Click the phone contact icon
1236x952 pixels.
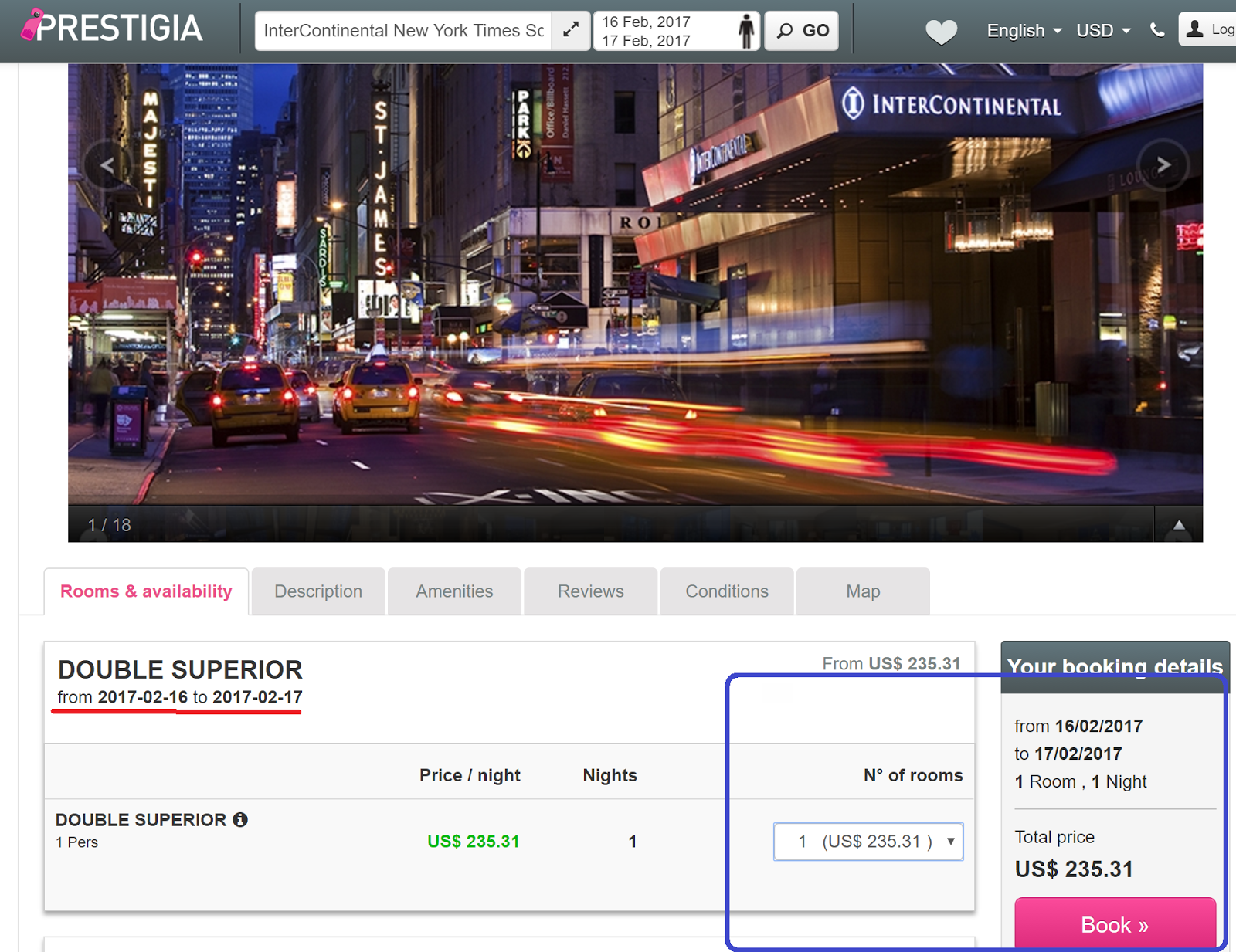[1156, 30]
